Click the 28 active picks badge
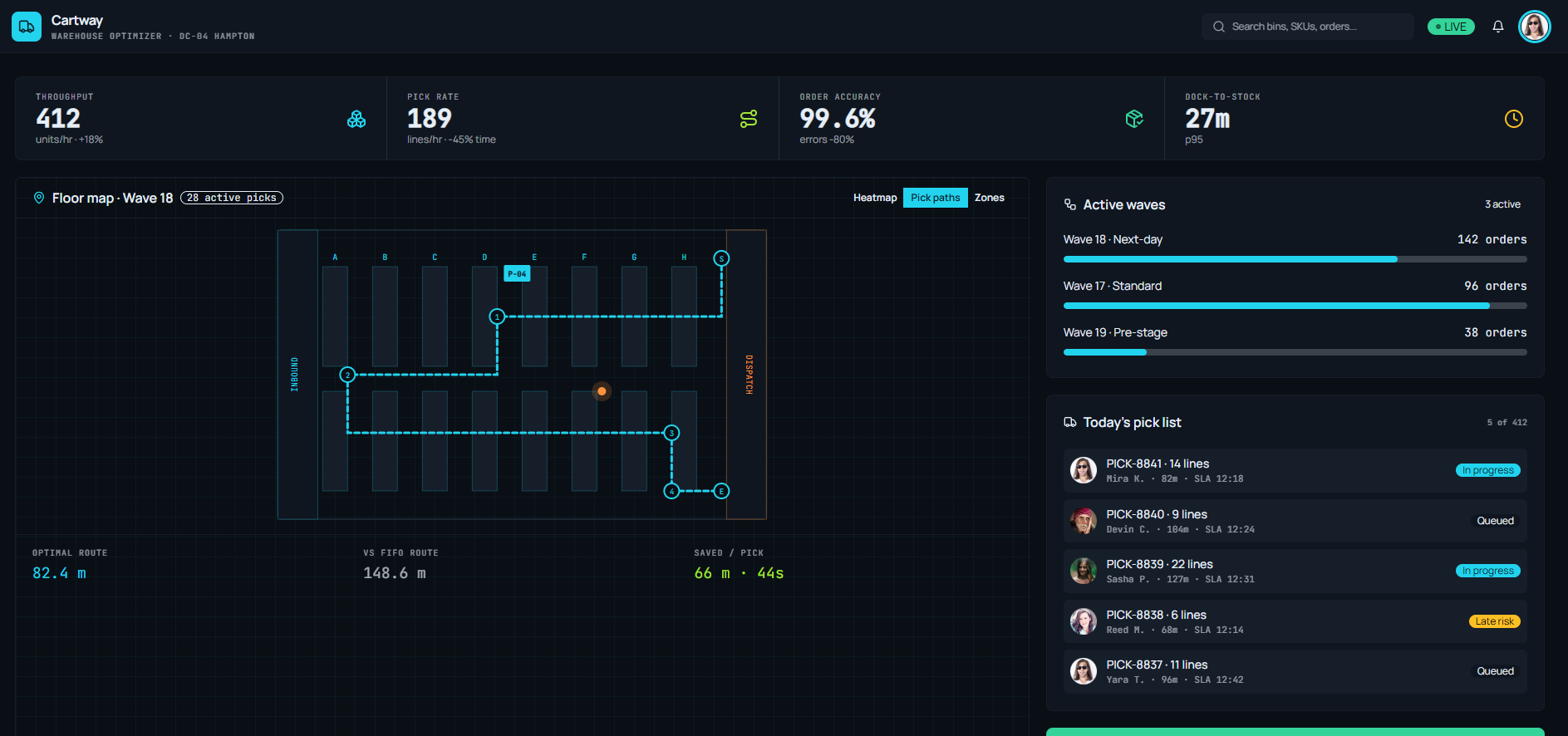 click(232, 198)
